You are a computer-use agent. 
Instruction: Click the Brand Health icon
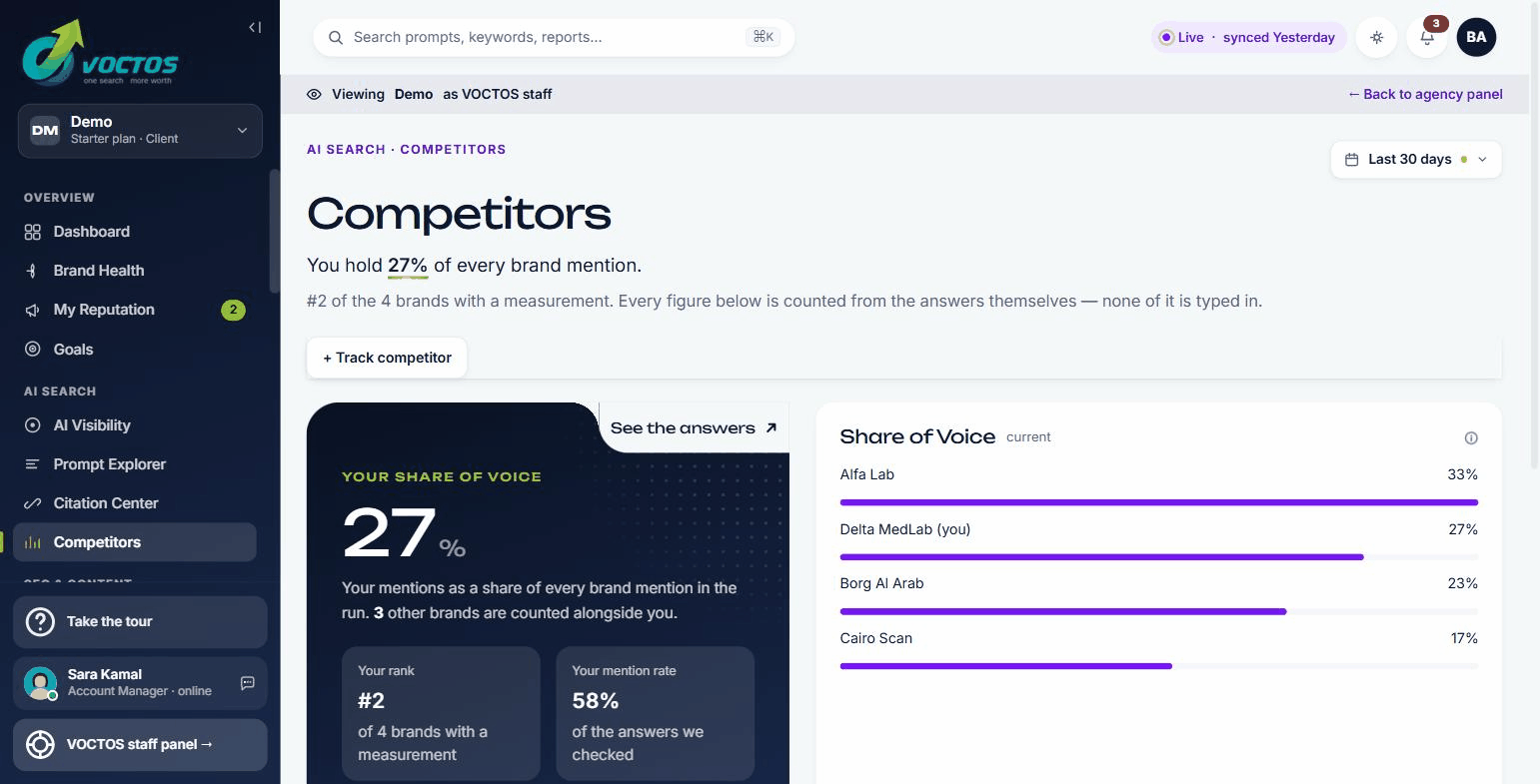click(x=33, y=271)
